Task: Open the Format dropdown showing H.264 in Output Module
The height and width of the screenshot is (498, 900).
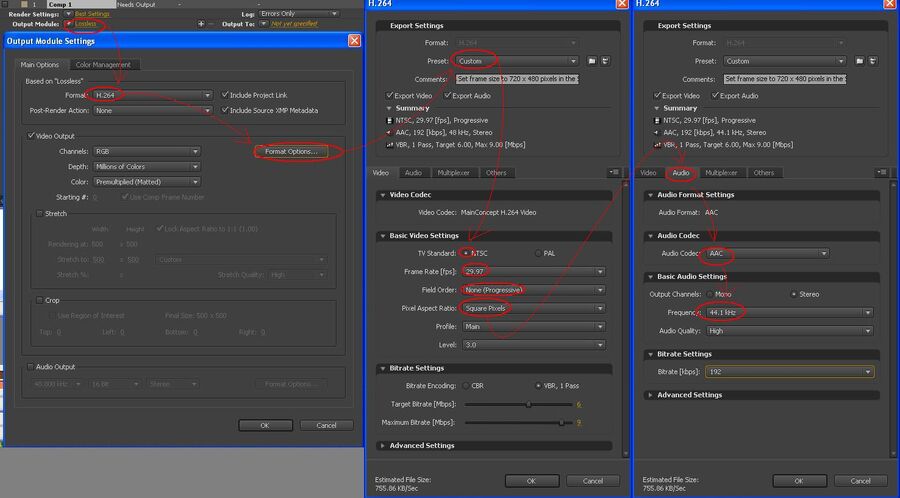Action: [153, 95]
